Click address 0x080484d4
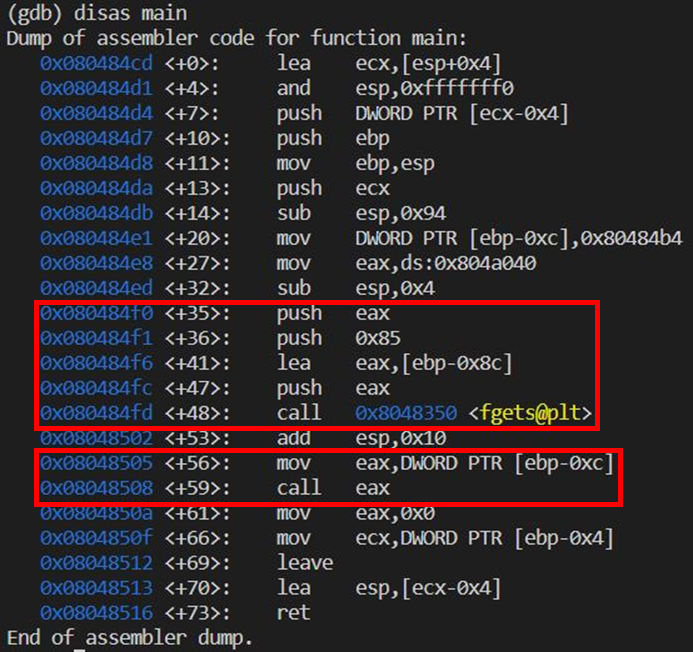The image size is (693, 652). point(96,113)
